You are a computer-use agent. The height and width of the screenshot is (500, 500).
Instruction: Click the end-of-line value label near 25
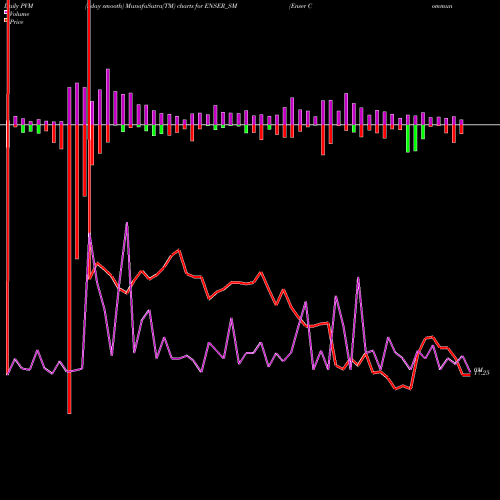click(482, 372)
